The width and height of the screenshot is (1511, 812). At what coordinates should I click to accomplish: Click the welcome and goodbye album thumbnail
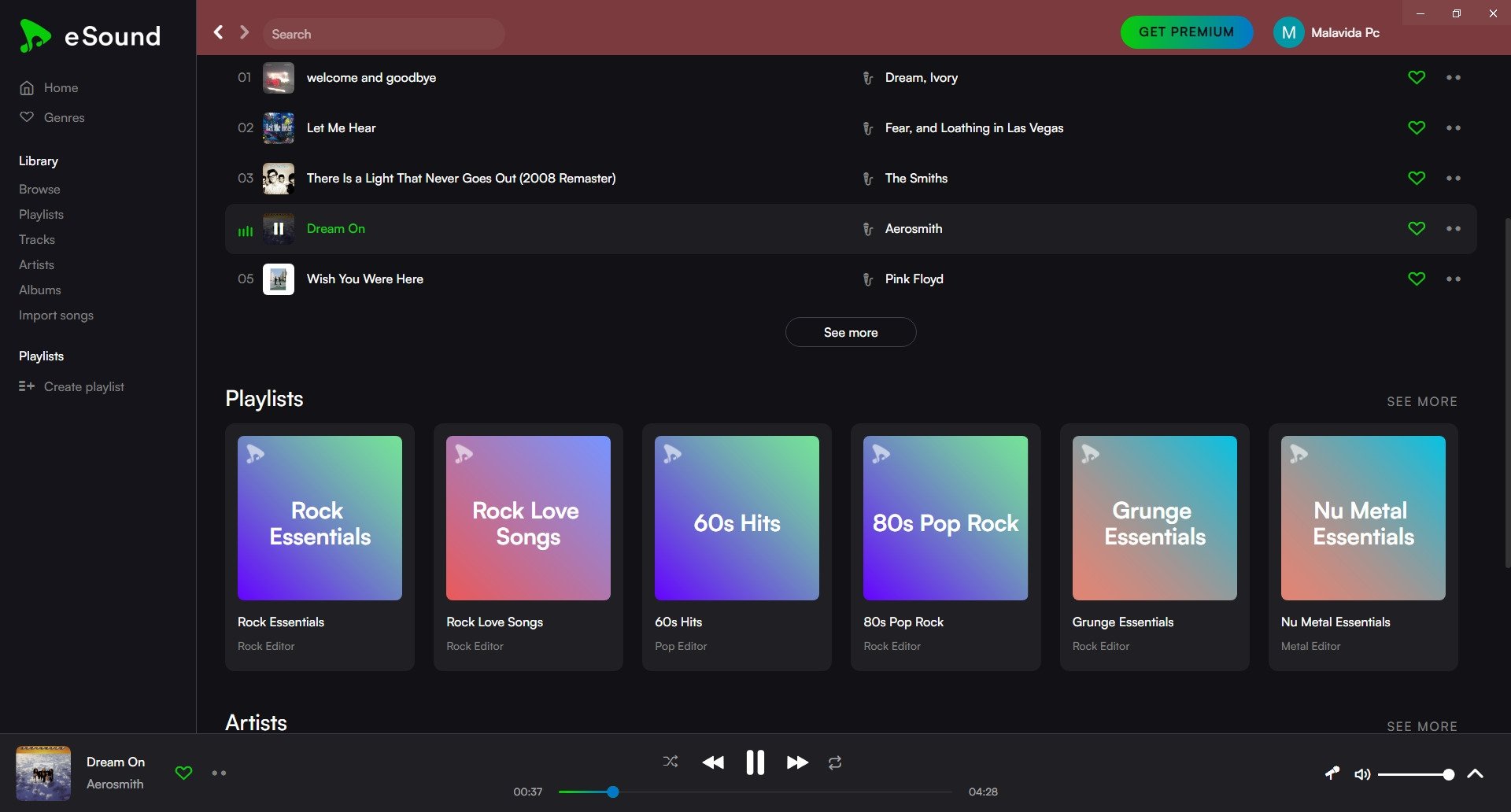click(x=278, y=78)
